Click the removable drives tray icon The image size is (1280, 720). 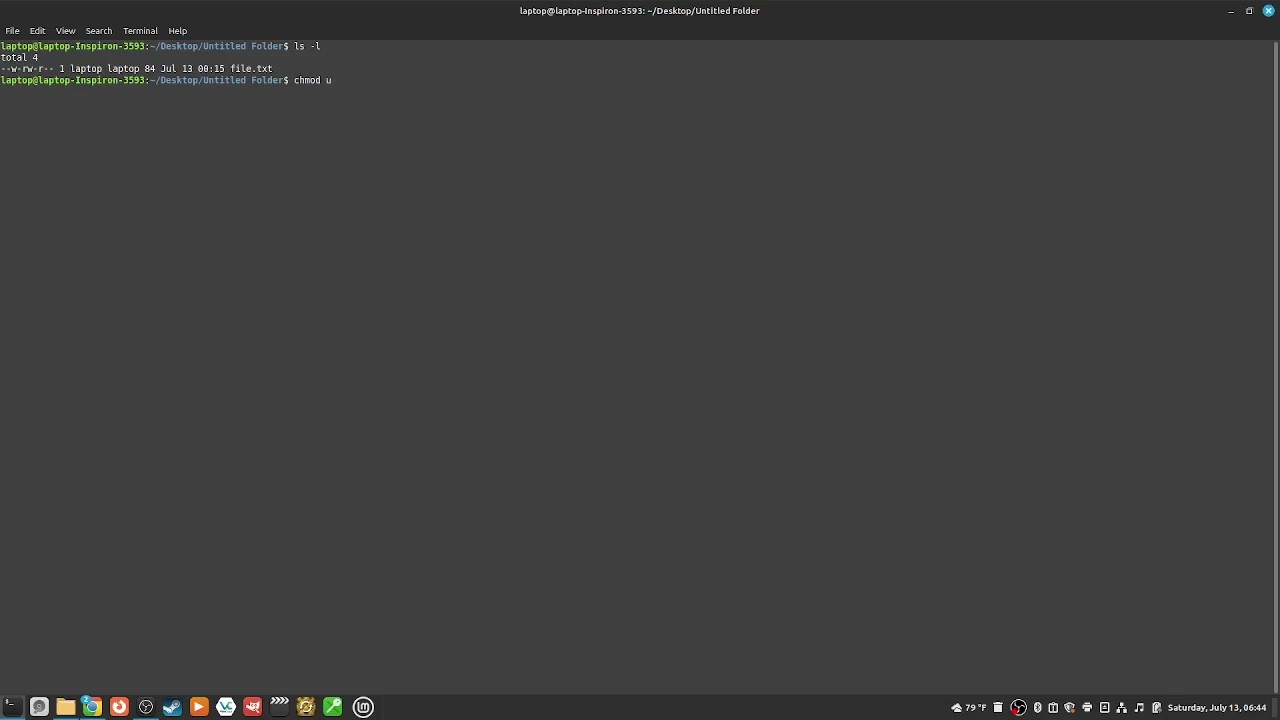1105,708
